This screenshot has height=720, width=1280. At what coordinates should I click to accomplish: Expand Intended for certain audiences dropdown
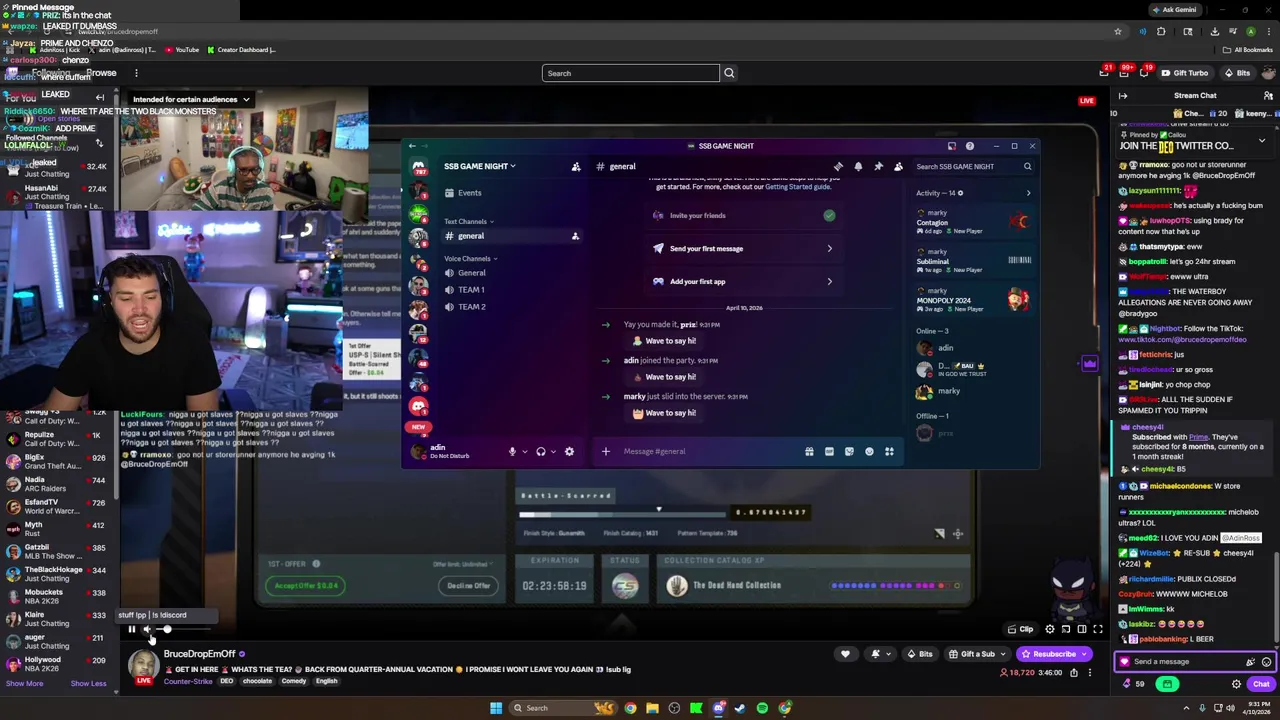click(x=191, y=99)
